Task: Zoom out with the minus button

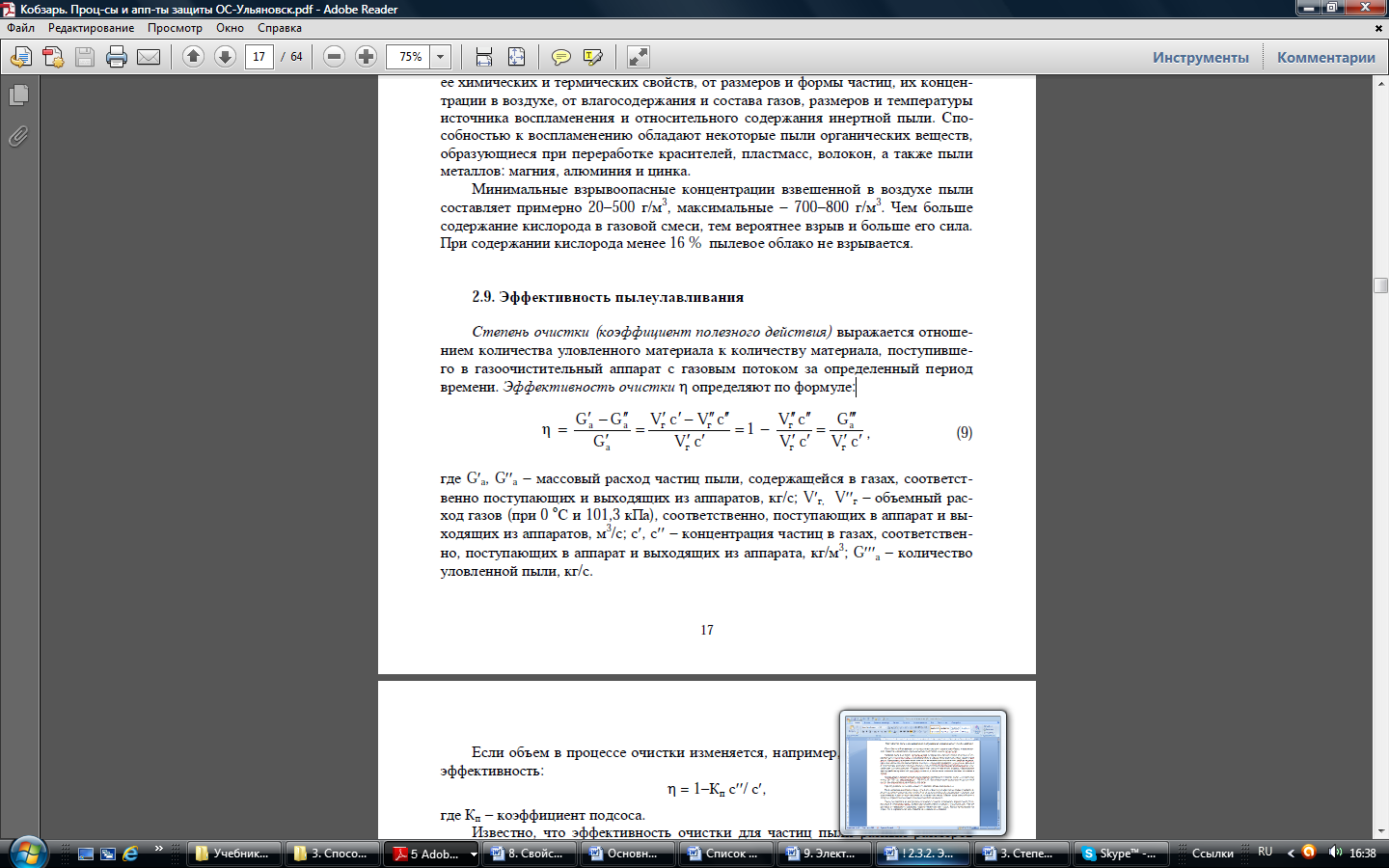Action: coord(334,57)
